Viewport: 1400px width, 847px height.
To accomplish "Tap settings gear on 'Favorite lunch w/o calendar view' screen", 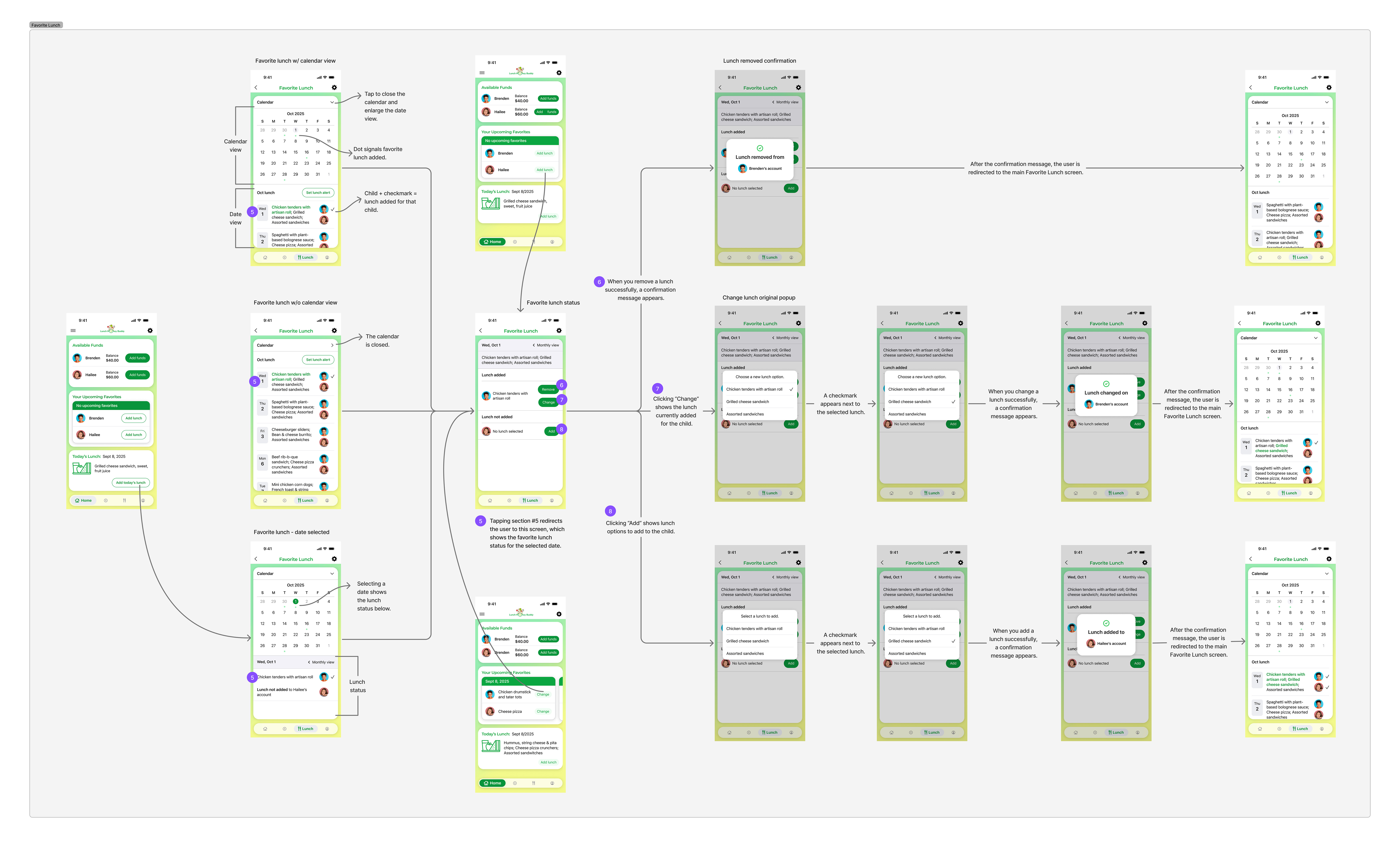I will pyautogui.click(x=334, y=331).
